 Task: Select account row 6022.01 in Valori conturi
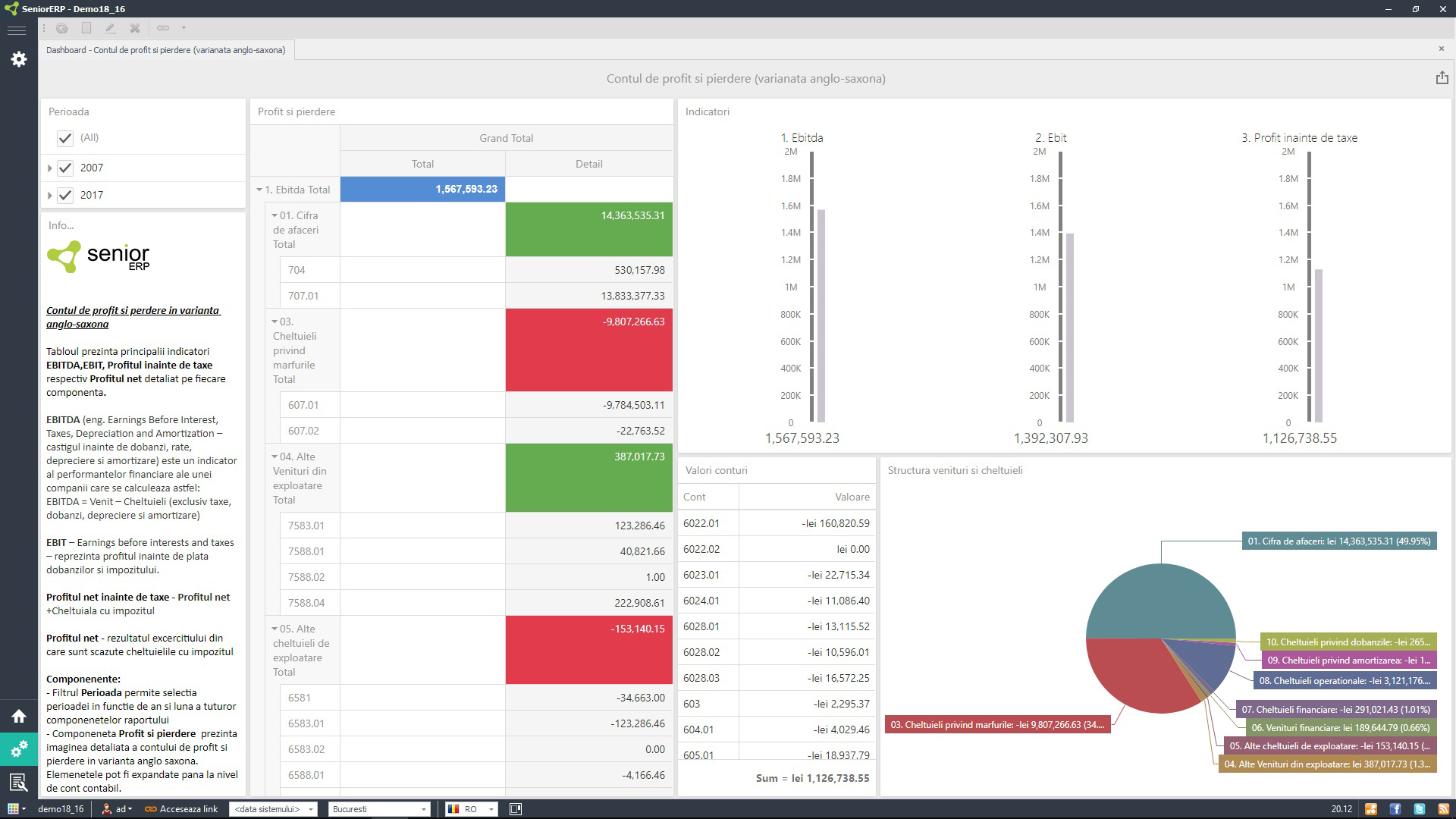pyautogui.click(x=777, y=523)
